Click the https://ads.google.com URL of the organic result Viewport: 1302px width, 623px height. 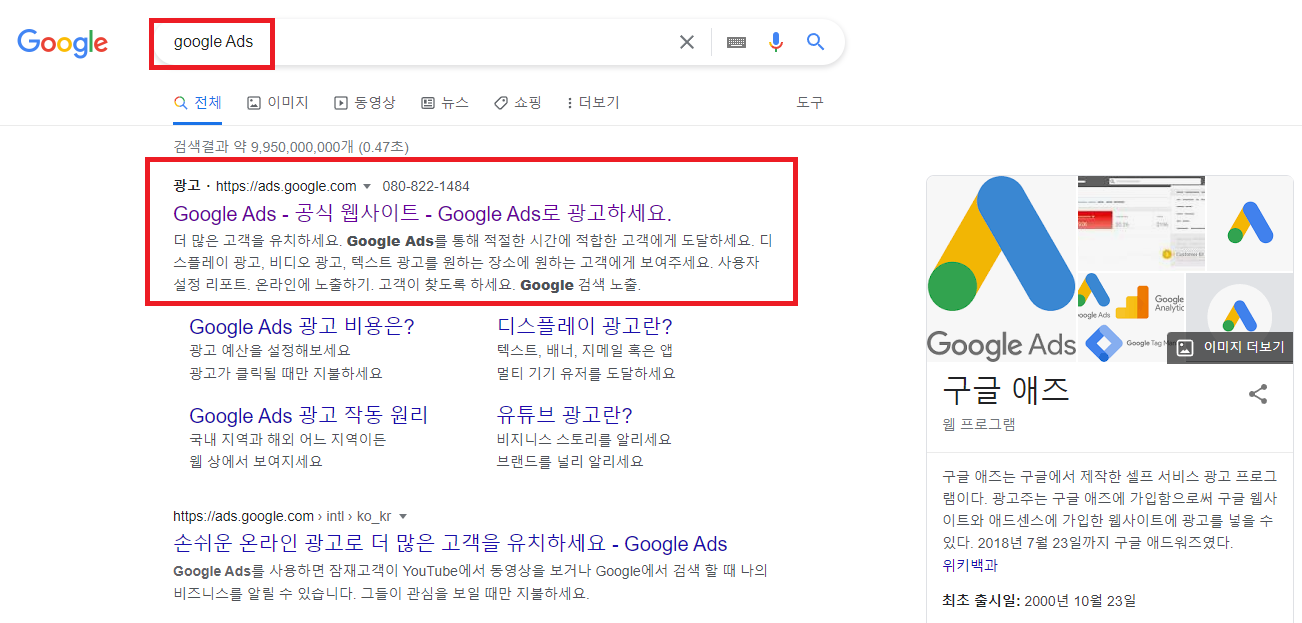[243, 517]
